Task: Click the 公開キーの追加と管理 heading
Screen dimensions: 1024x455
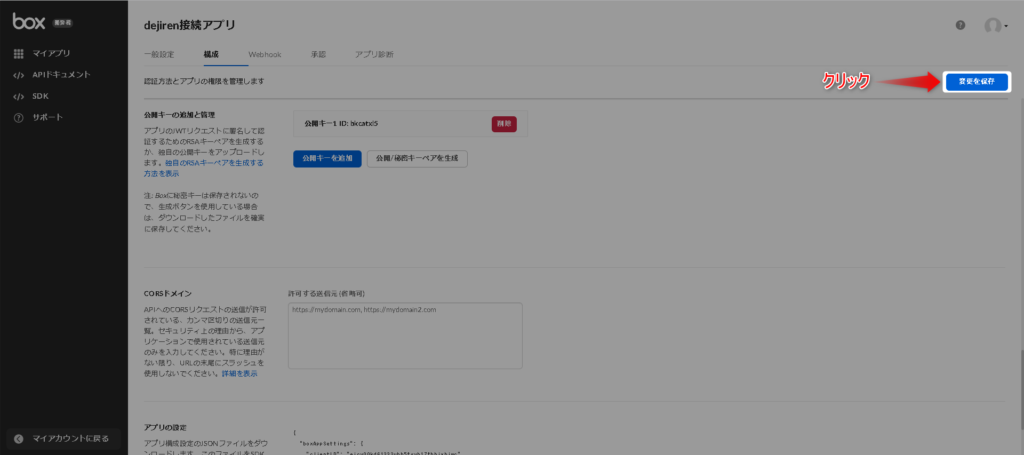Action: tap(180, 115)
